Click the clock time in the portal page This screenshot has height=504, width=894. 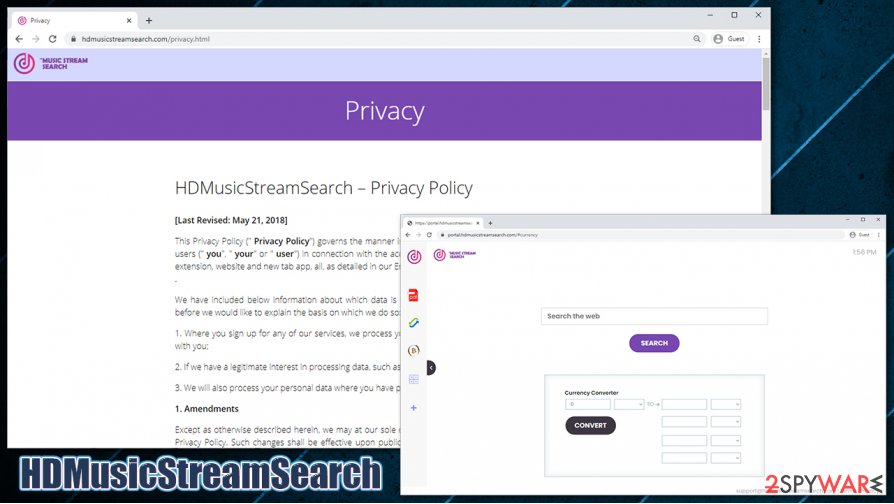(864, 252)
